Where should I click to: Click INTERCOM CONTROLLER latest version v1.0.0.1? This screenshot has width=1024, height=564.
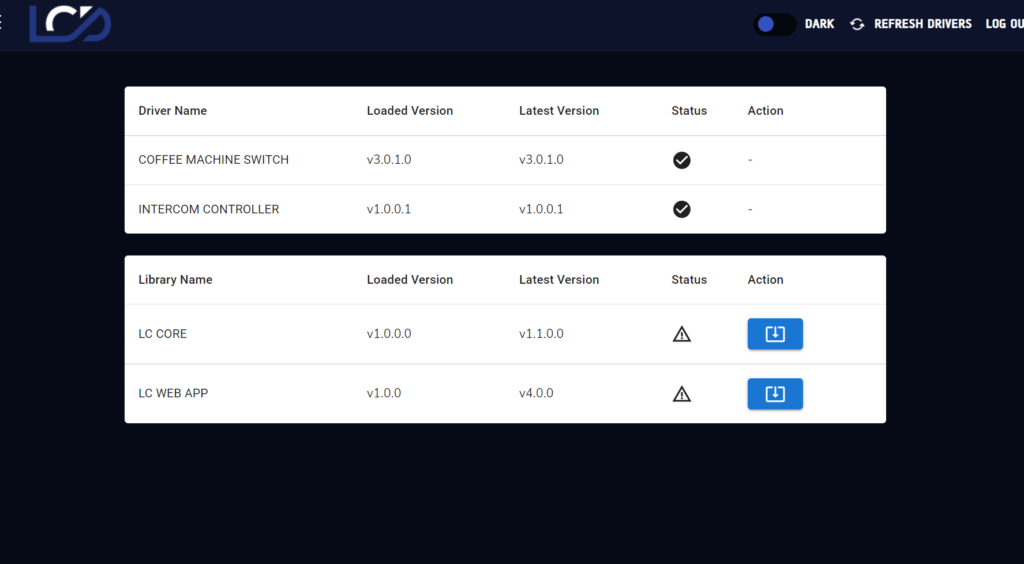[541, 210]
